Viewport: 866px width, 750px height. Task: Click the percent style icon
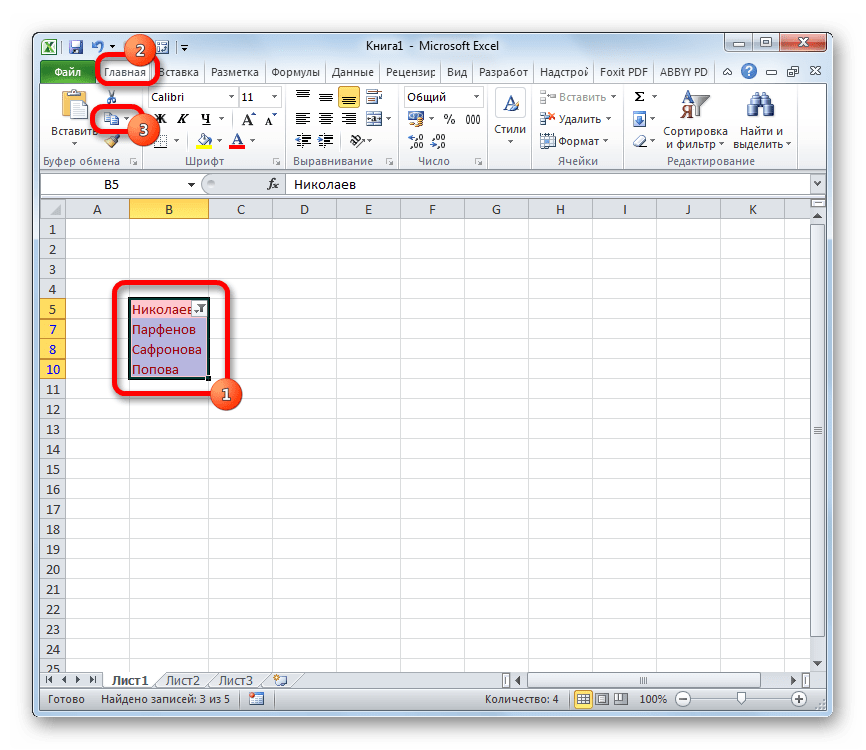click(x=449, y=119)
